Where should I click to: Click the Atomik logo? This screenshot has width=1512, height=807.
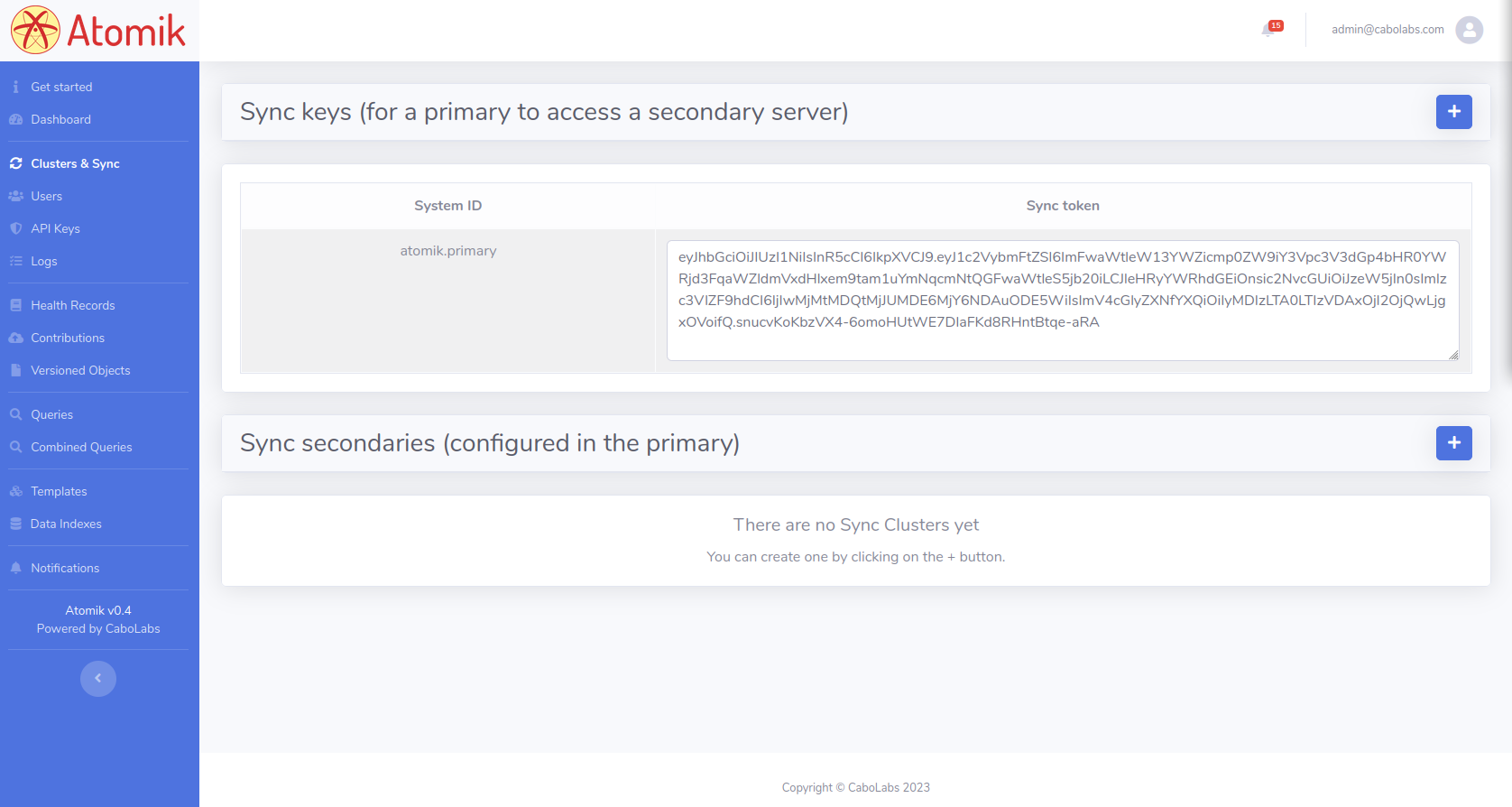pos(98,30)
